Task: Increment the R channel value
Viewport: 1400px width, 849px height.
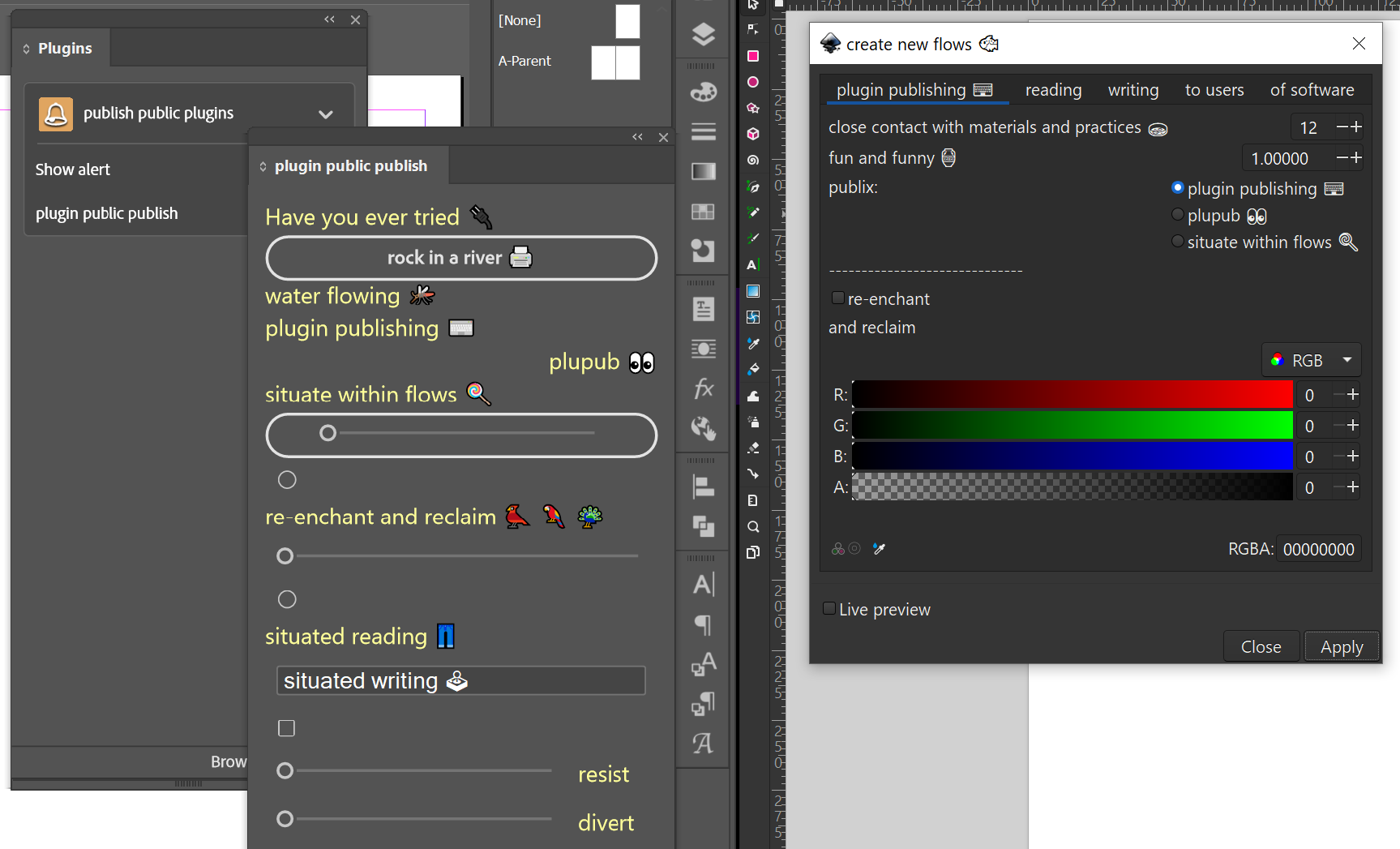Action: [x=1352, y=394]
